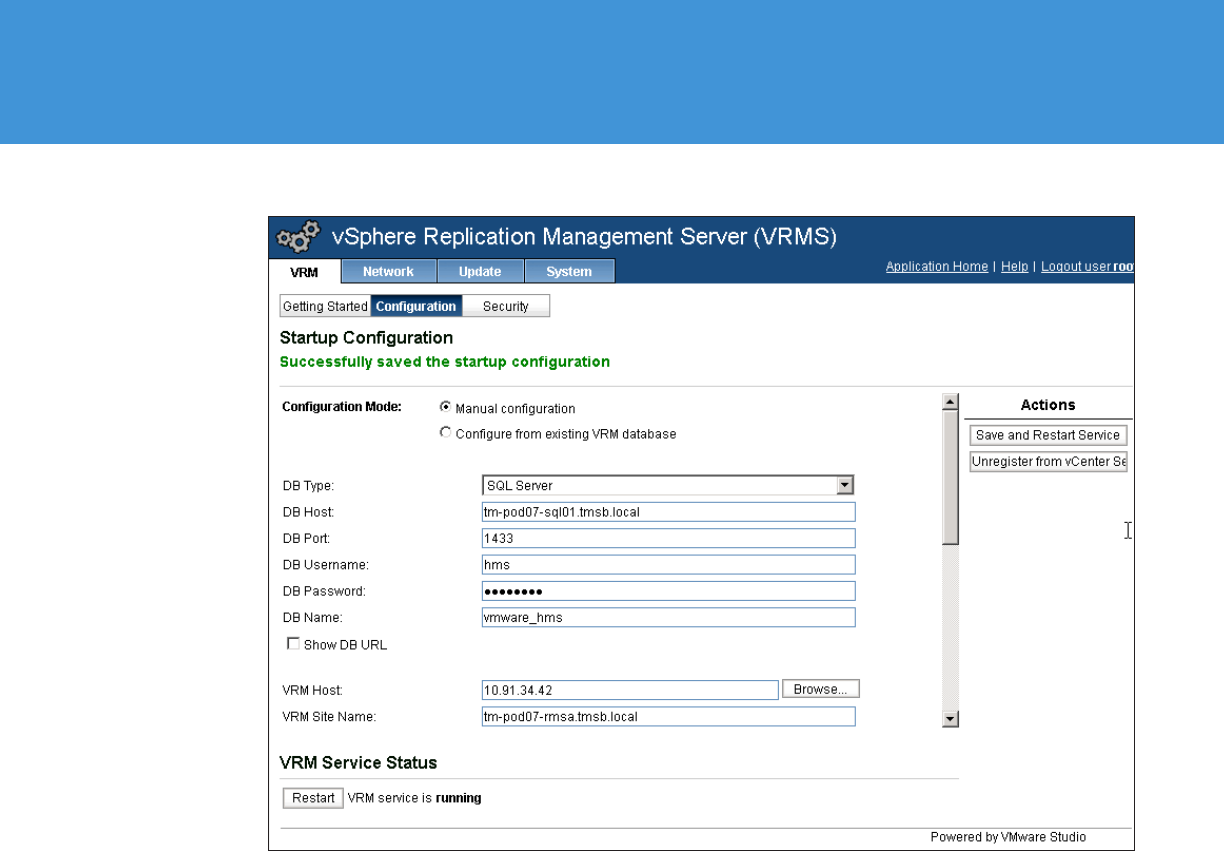Open the Update tab

(x=480, y=271)
